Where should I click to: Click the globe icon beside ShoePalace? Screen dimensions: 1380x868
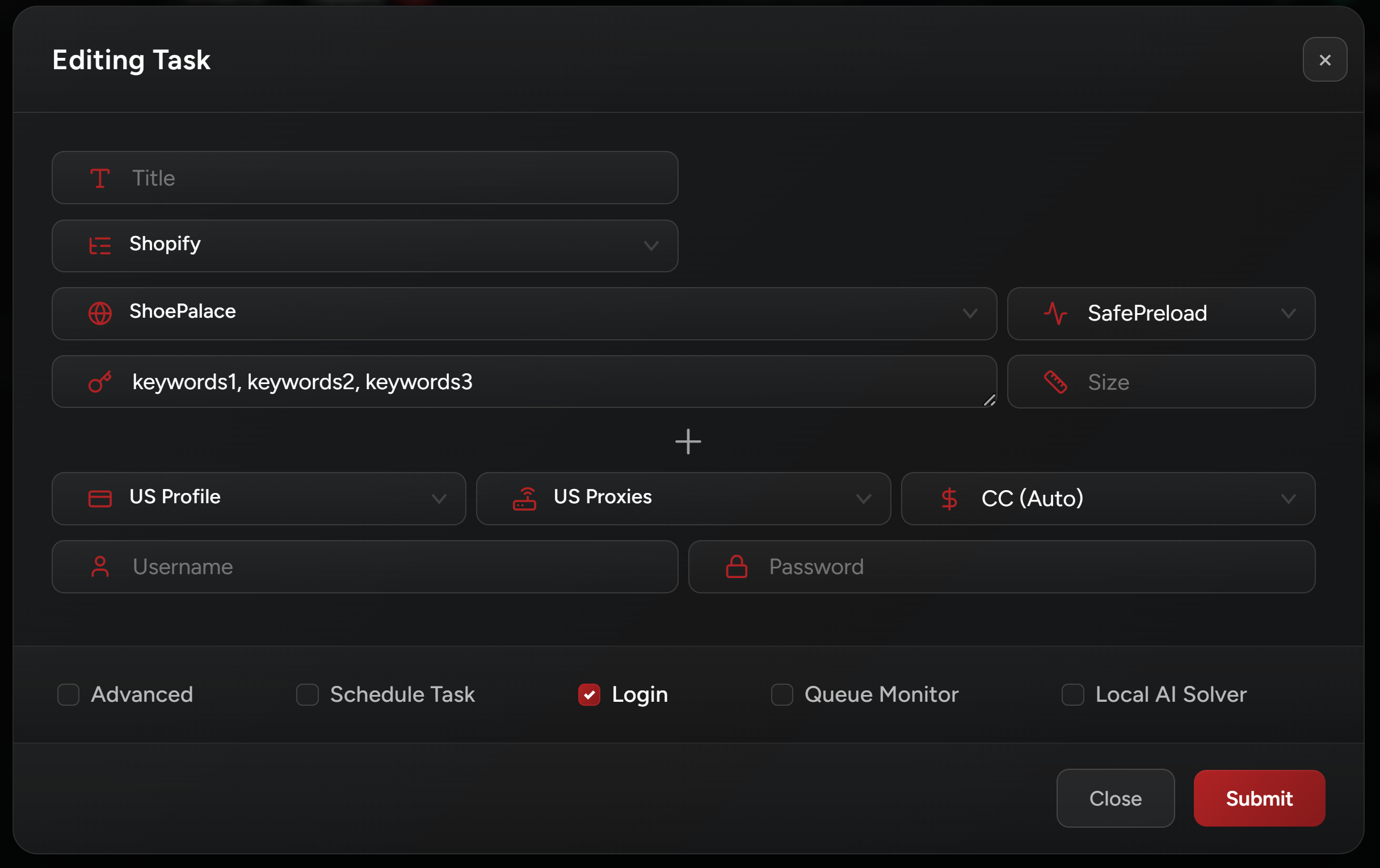(x=100, y=313)
